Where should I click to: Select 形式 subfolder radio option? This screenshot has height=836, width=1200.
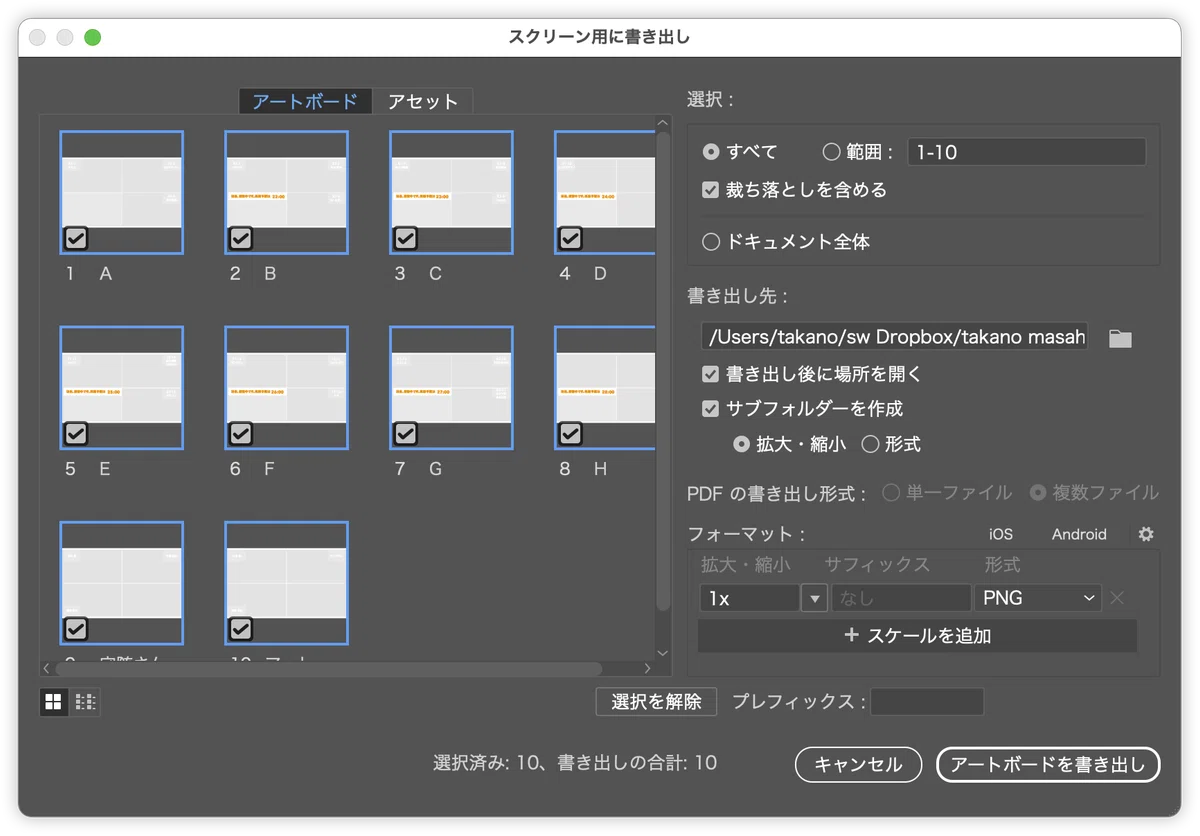[870, 444]
